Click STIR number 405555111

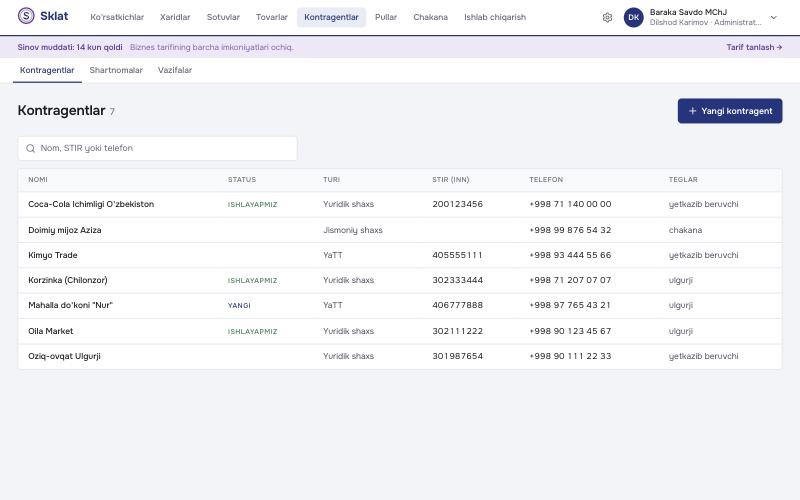click(x=457, y=255)
